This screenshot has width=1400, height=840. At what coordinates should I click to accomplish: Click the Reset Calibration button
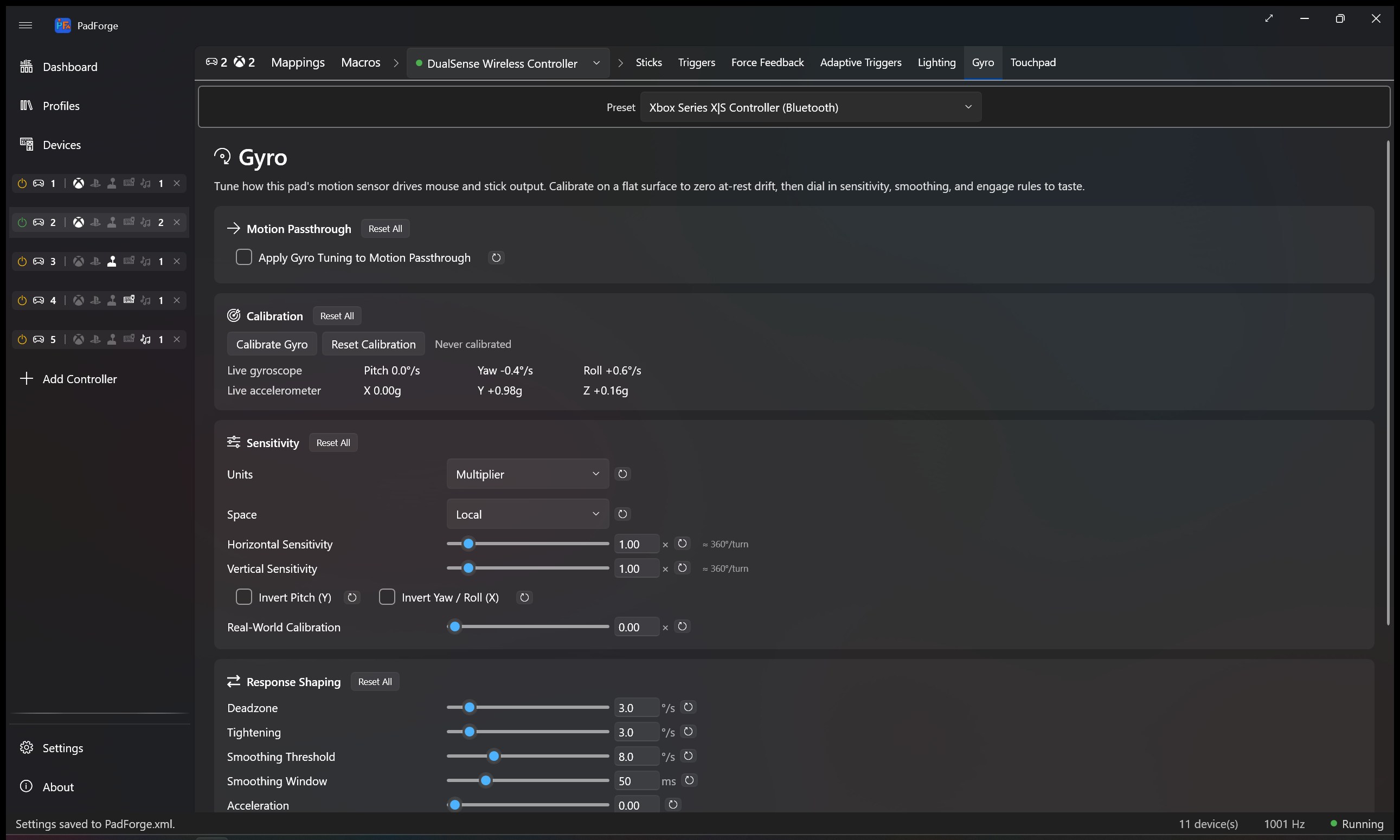[373, 344]
